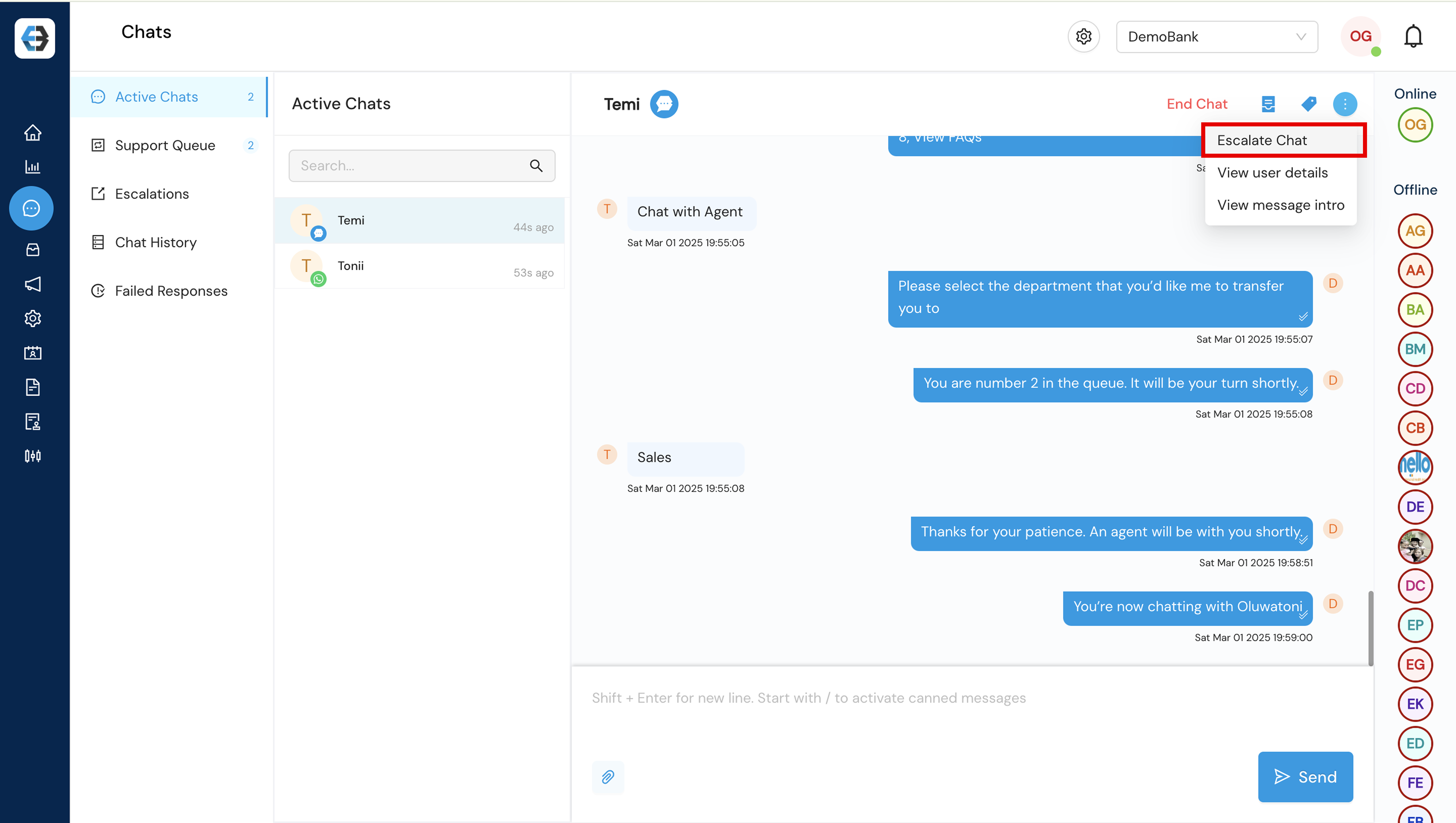Toggle the three-dot more options button
Image resolution: width=1456 pixels, height=823 pixels.
1345,104
